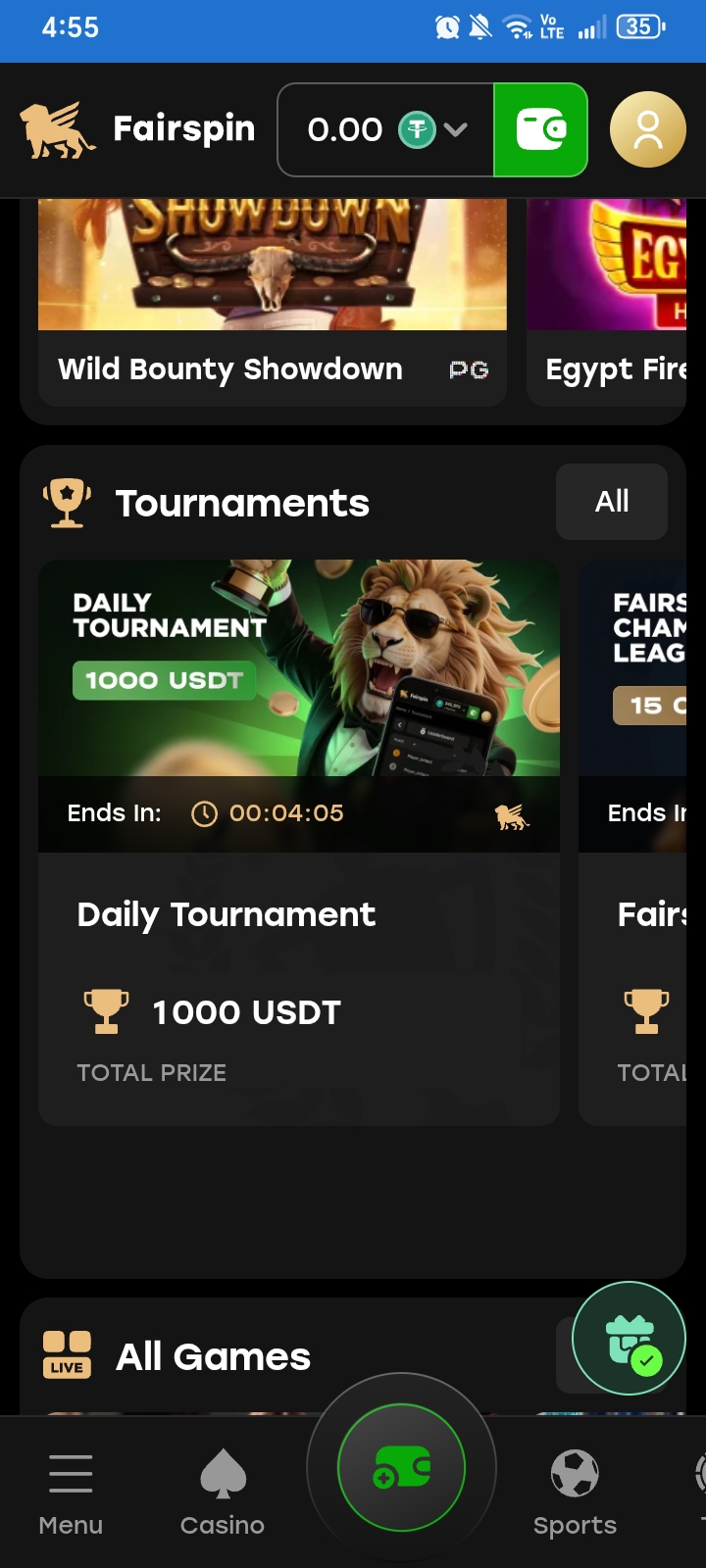Open the green wallet deposit icon
This screenshot has height=1568, width=706.
coord(540,129)
